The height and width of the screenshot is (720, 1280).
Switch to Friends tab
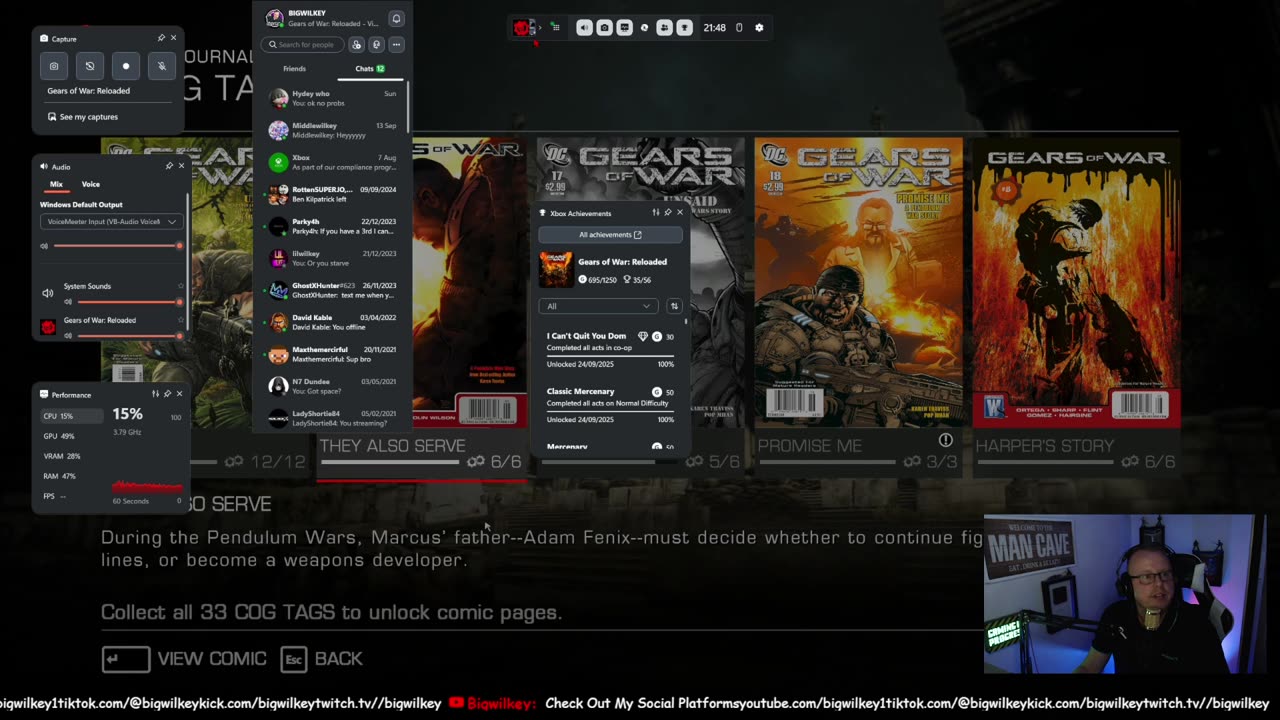click(x=294, y=69)
